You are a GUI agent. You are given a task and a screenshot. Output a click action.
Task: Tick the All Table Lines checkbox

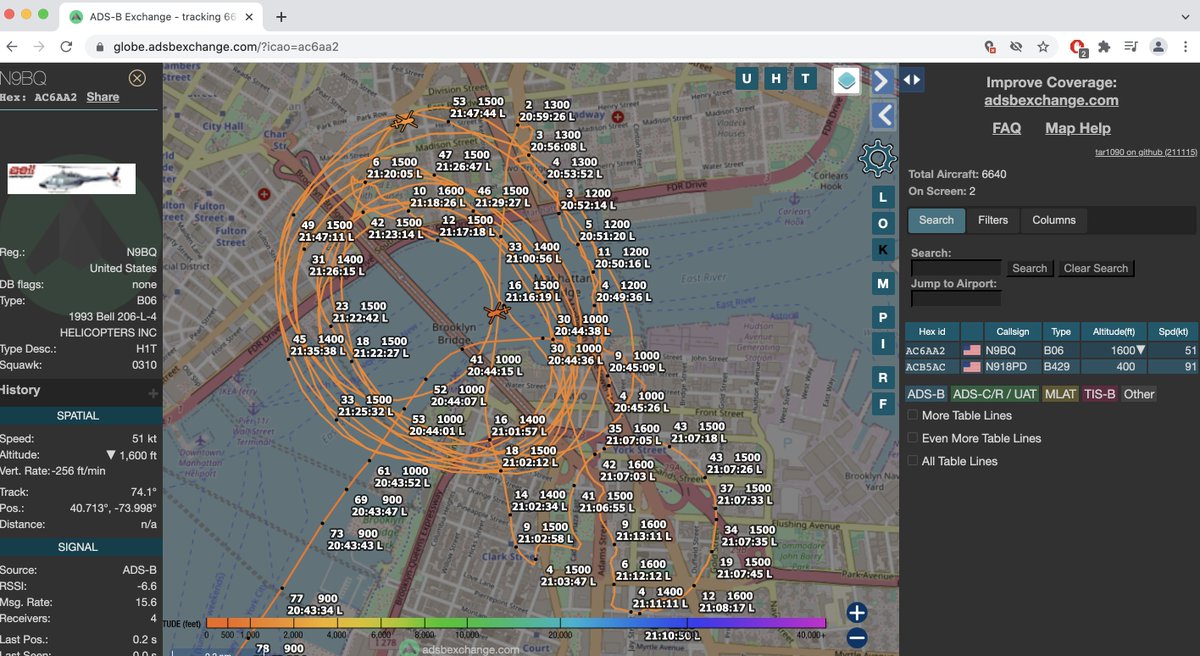click(913, 461)
